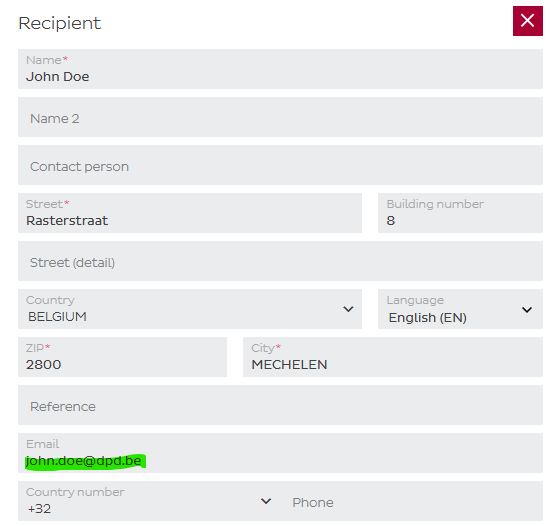Open the Country dropdown showing BELGIUM
This screenshot has width=550, height=526.
pos(190,309)
